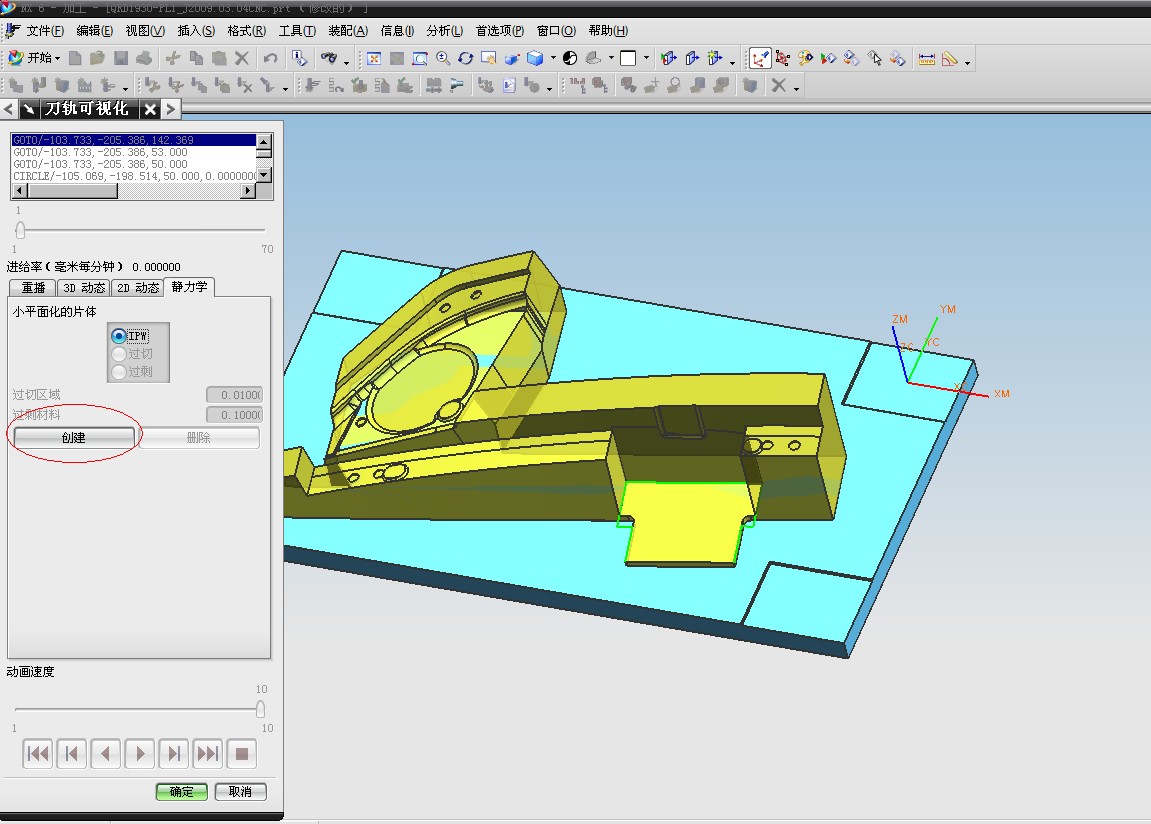Click the Fit view icon
This screenshot has width=1151, height=824.
(x=374, y=59)
